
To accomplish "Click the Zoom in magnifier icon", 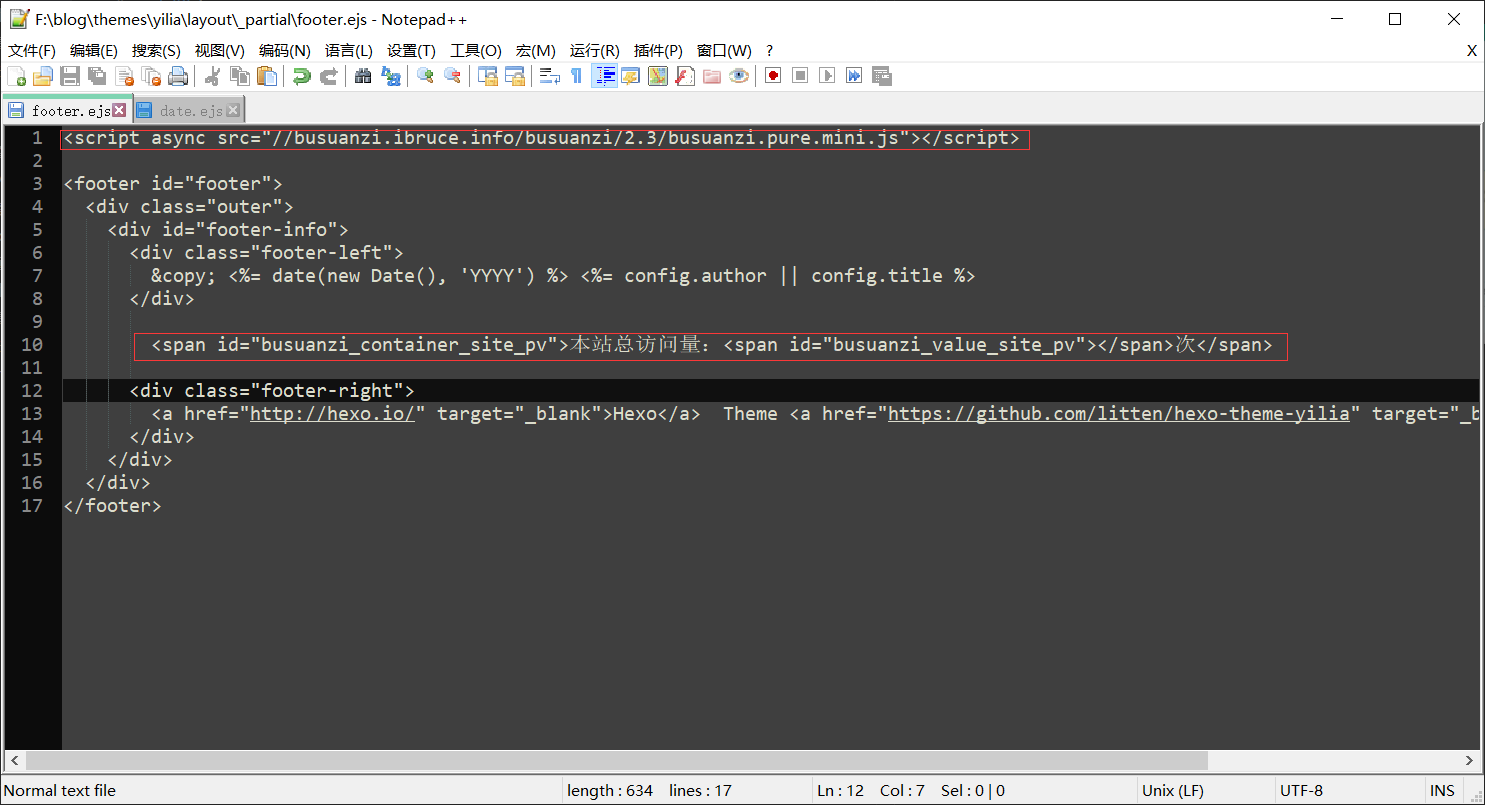I will click(x=425, y=76).
